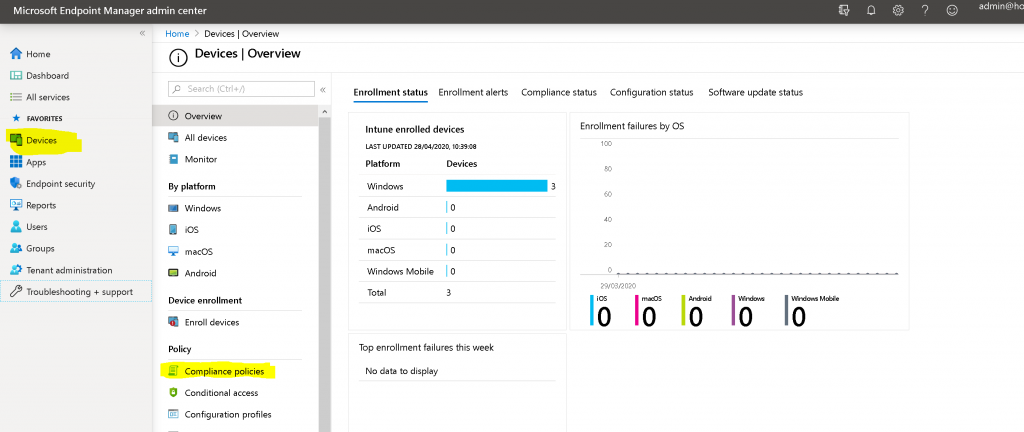
Task: Switch to the Compliance status tab
Action: point(559,92)
